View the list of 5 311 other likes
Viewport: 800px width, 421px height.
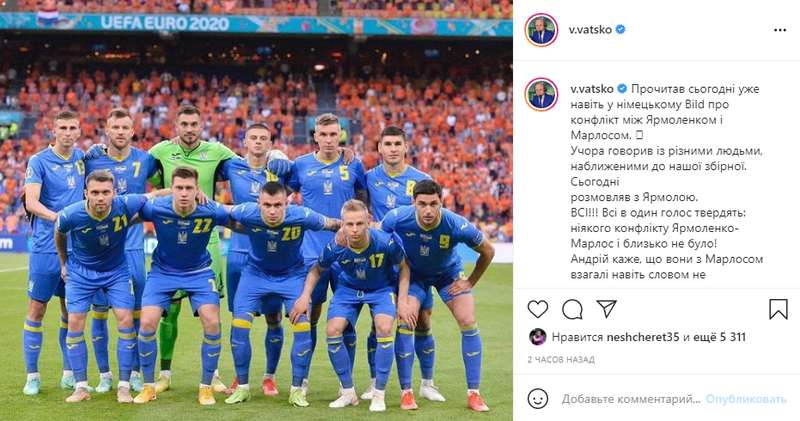click(x=719, y=337)
